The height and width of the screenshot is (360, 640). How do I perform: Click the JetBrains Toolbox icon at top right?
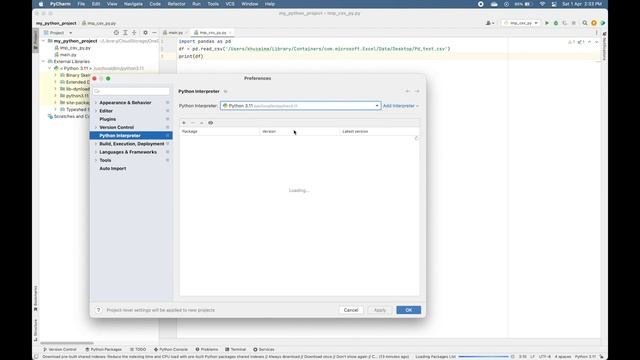[602, 23]
